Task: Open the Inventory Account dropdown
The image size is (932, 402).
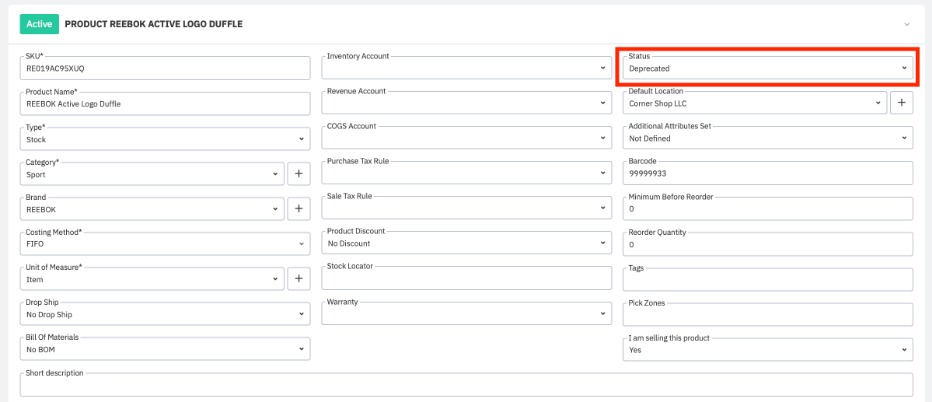Action: [466, 68]
